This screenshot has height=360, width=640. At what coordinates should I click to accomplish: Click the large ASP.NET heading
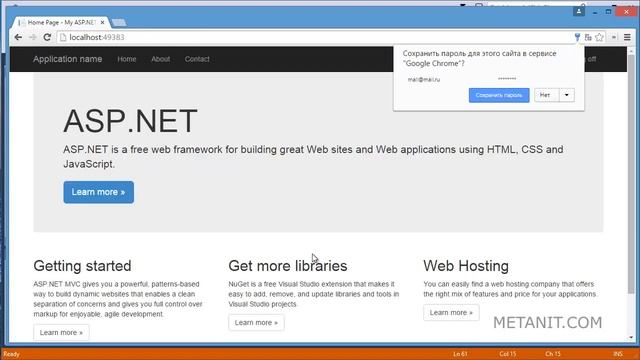131,121
